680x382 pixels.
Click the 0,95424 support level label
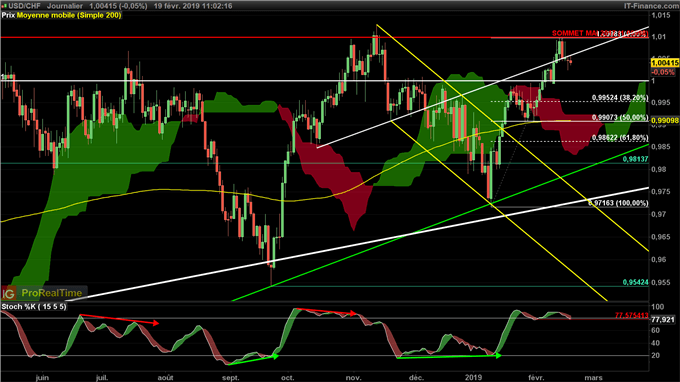coord(635,282)
